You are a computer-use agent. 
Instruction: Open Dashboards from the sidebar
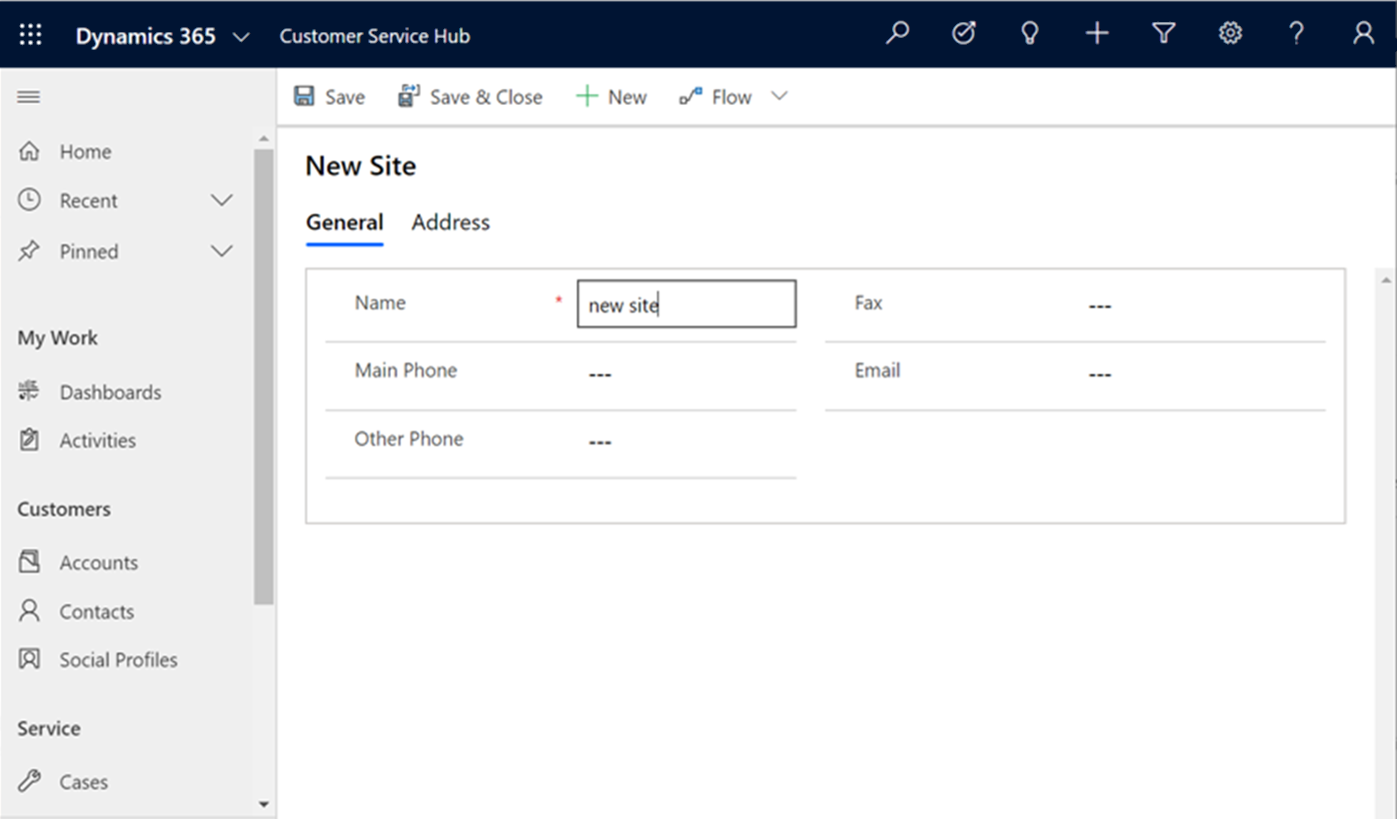pos(111,391)
